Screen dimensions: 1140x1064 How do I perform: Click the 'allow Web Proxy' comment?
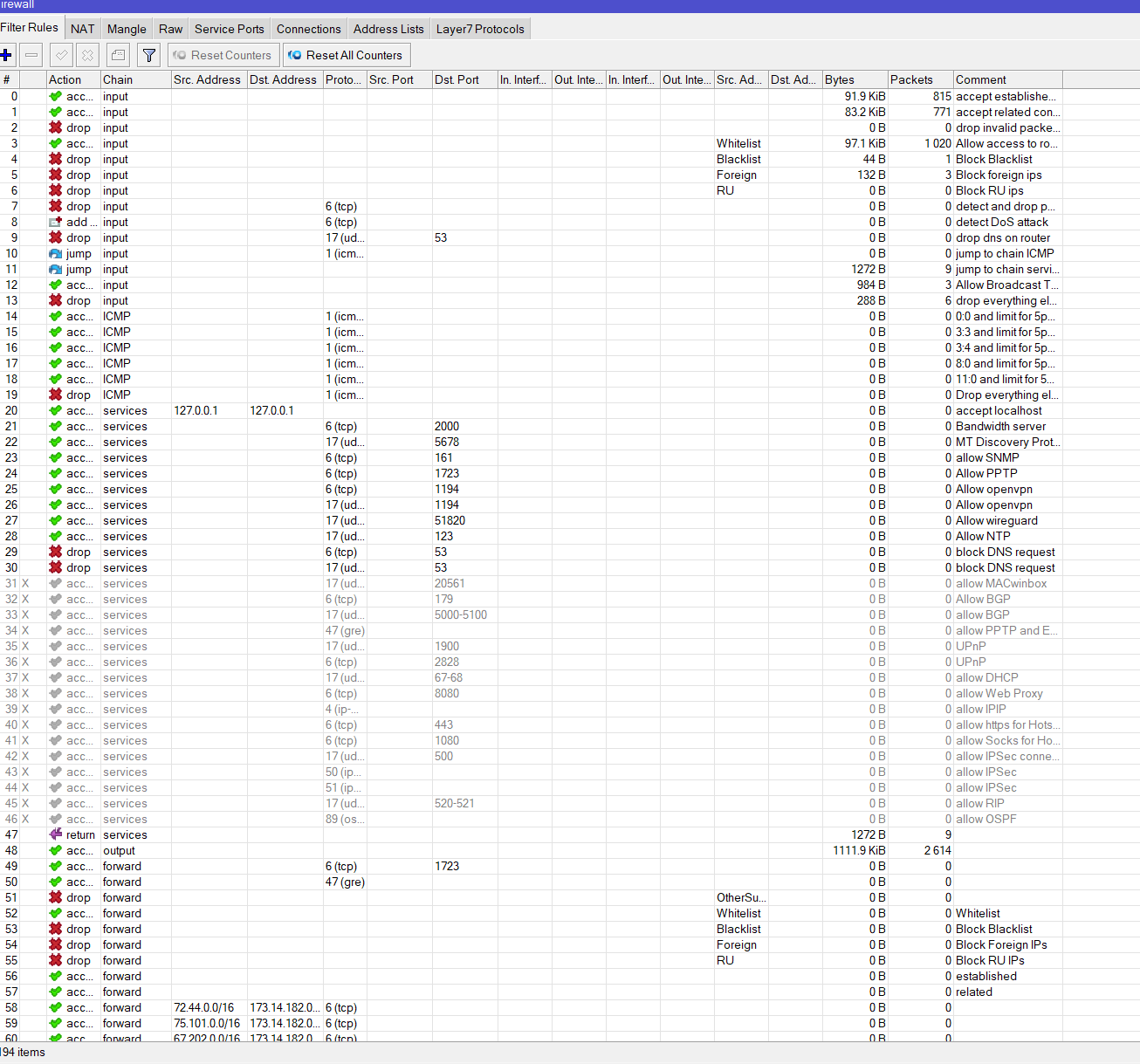[999, 693]
